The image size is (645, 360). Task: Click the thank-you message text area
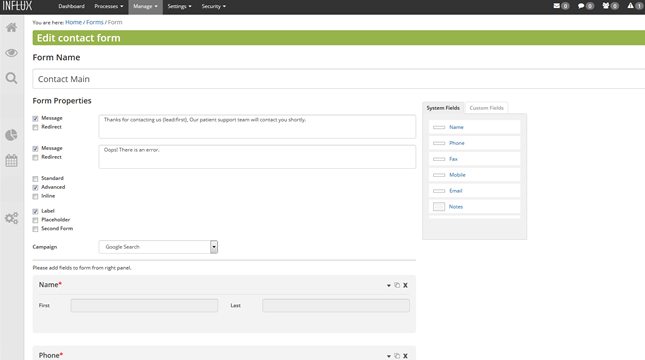click(x=257, y=126)
